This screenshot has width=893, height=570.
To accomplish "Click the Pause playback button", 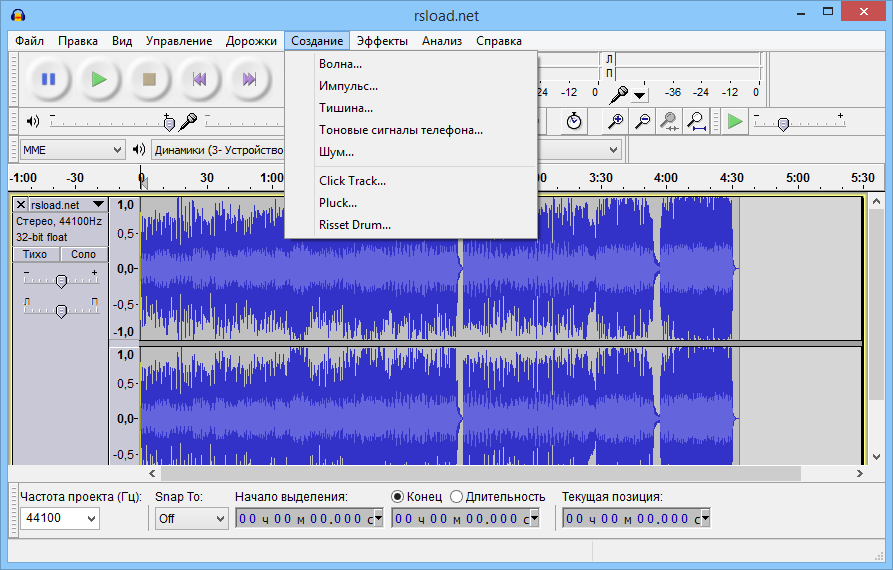I will pos(48,79).
